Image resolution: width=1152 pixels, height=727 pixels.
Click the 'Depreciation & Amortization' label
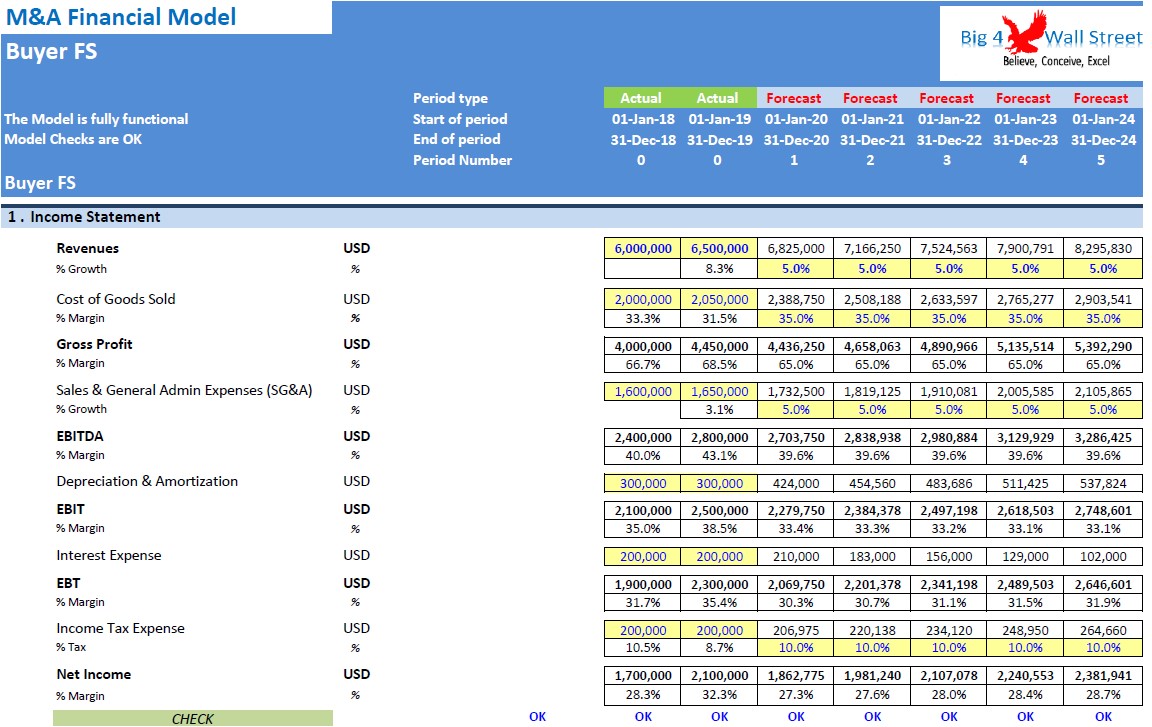tap(147, 481)
